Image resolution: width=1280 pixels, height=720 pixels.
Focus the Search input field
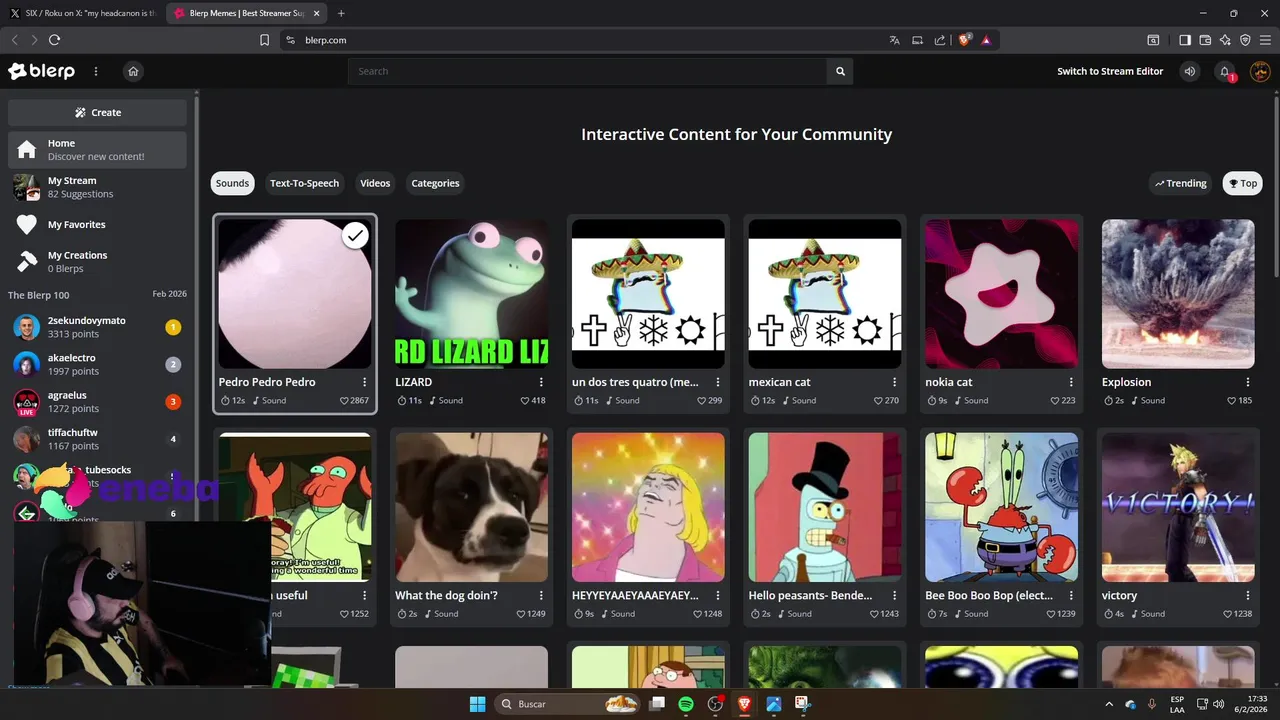[588, 71]
